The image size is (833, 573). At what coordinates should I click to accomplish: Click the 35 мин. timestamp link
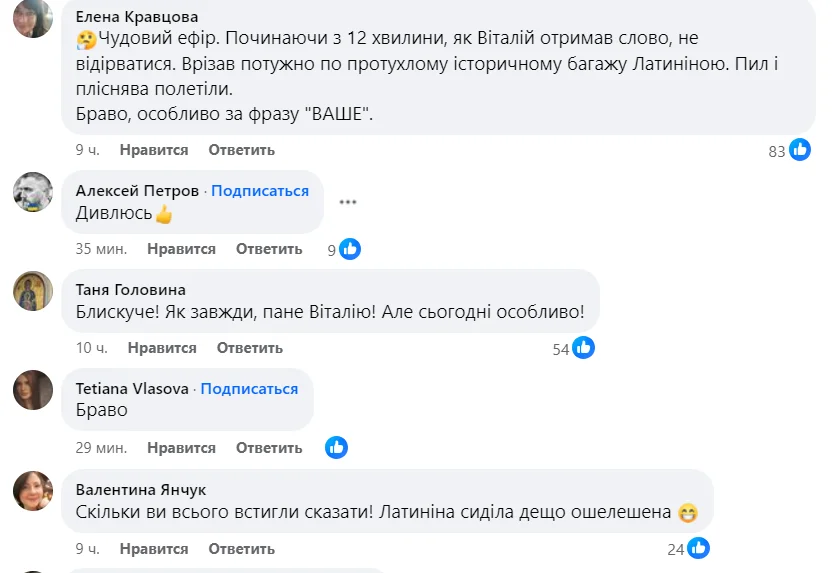[100, 249]
